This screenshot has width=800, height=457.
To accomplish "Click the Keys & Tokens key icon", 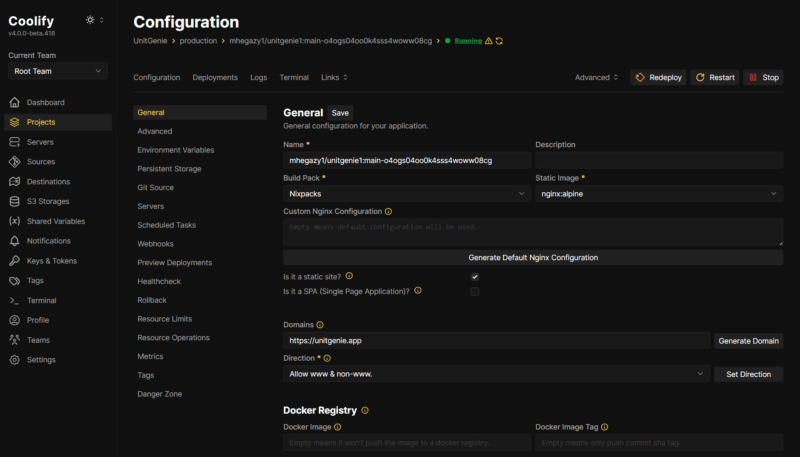I will click(14, 261).
